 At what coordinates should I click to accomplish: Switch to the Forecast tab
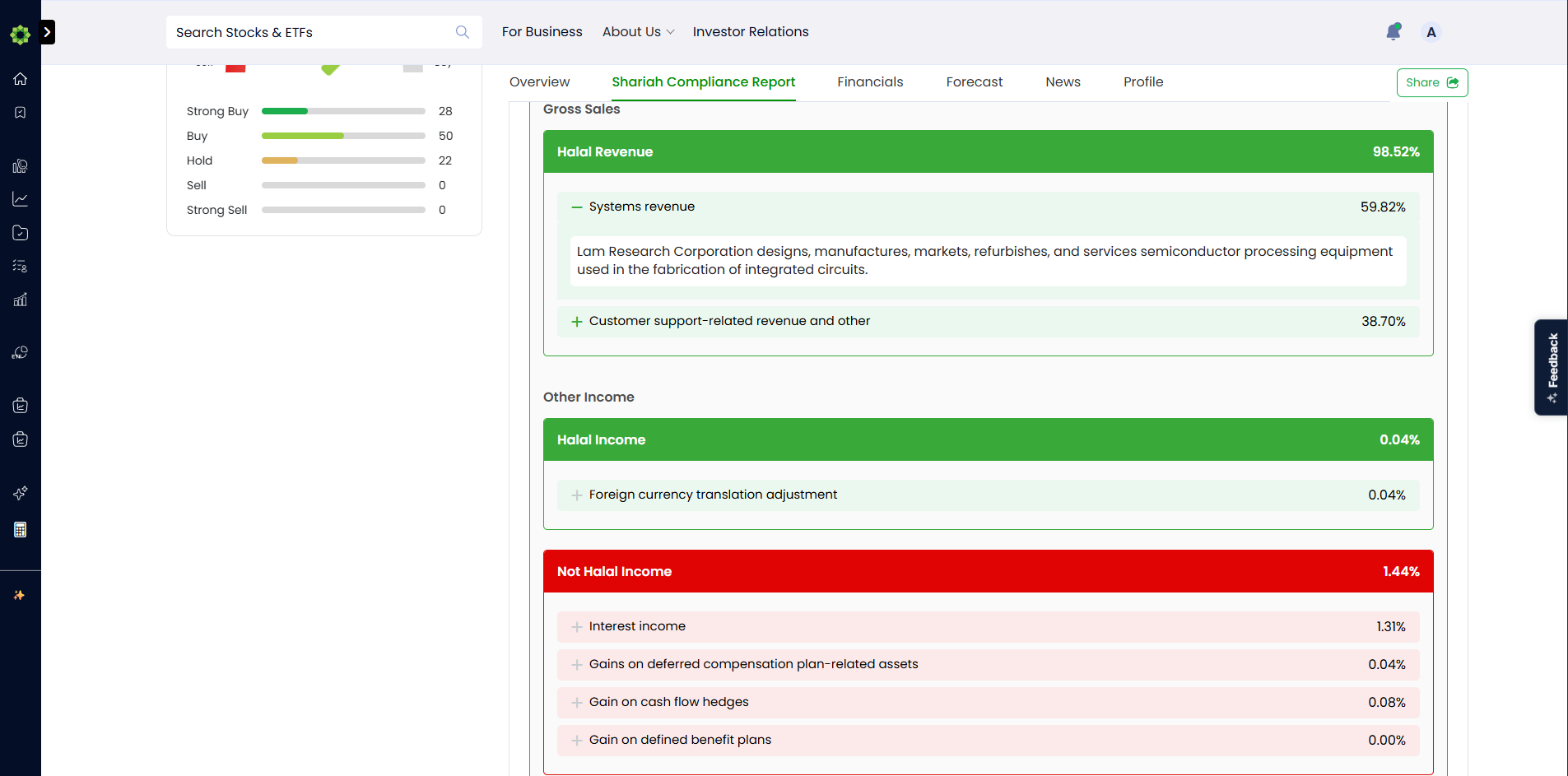click(975, 82)
